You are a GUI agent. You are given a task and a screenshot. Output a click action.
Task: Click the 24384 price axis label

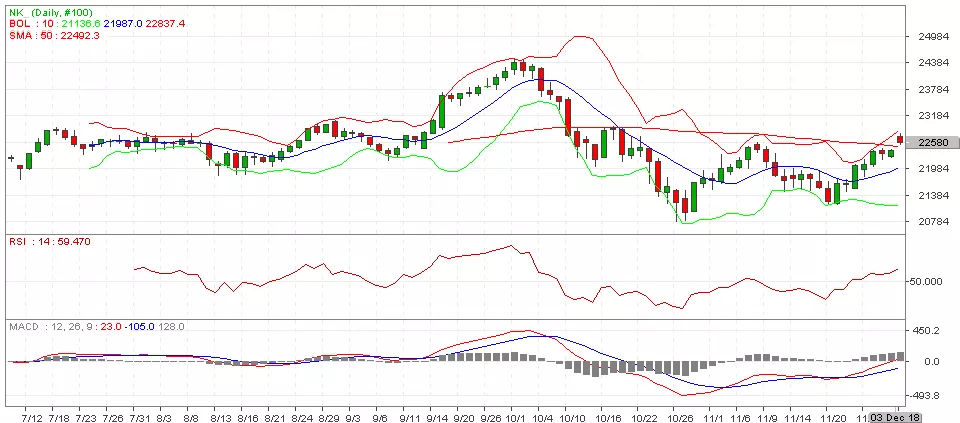point(934,62)
